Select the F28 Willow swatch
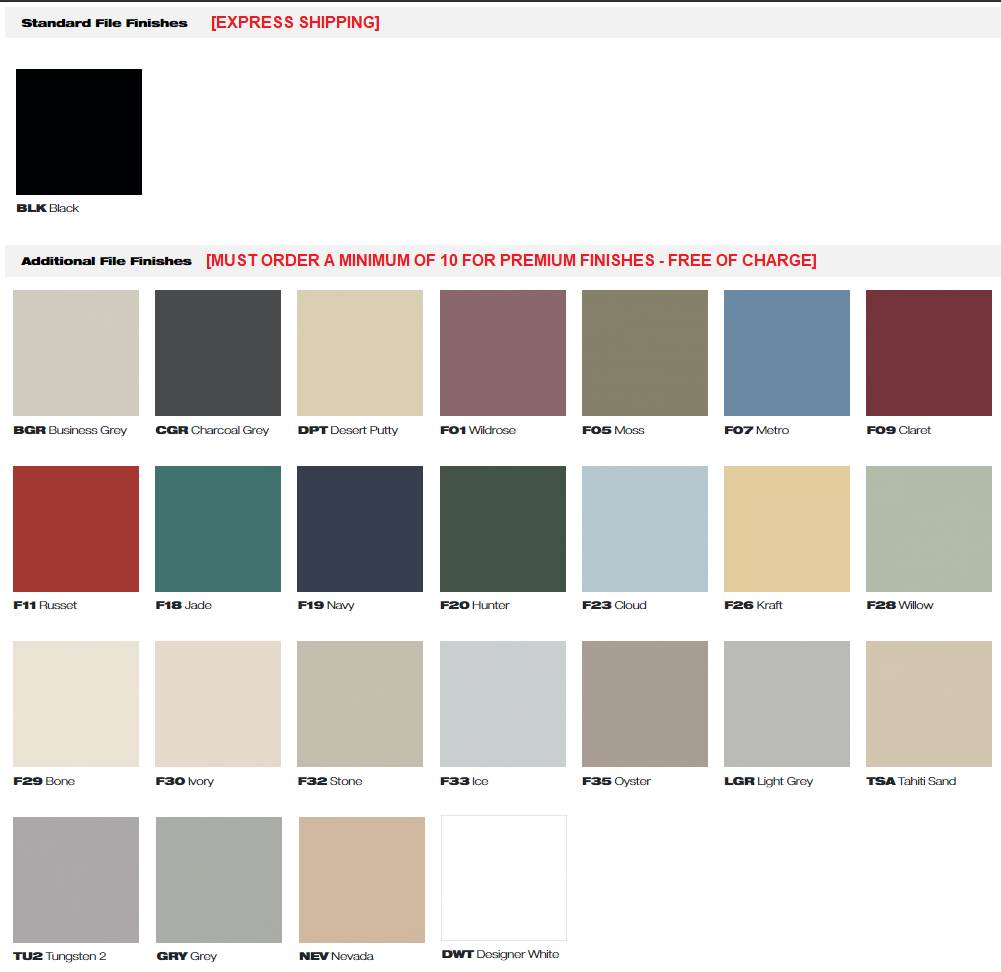1001x972 pixels. tap(929, 529)
